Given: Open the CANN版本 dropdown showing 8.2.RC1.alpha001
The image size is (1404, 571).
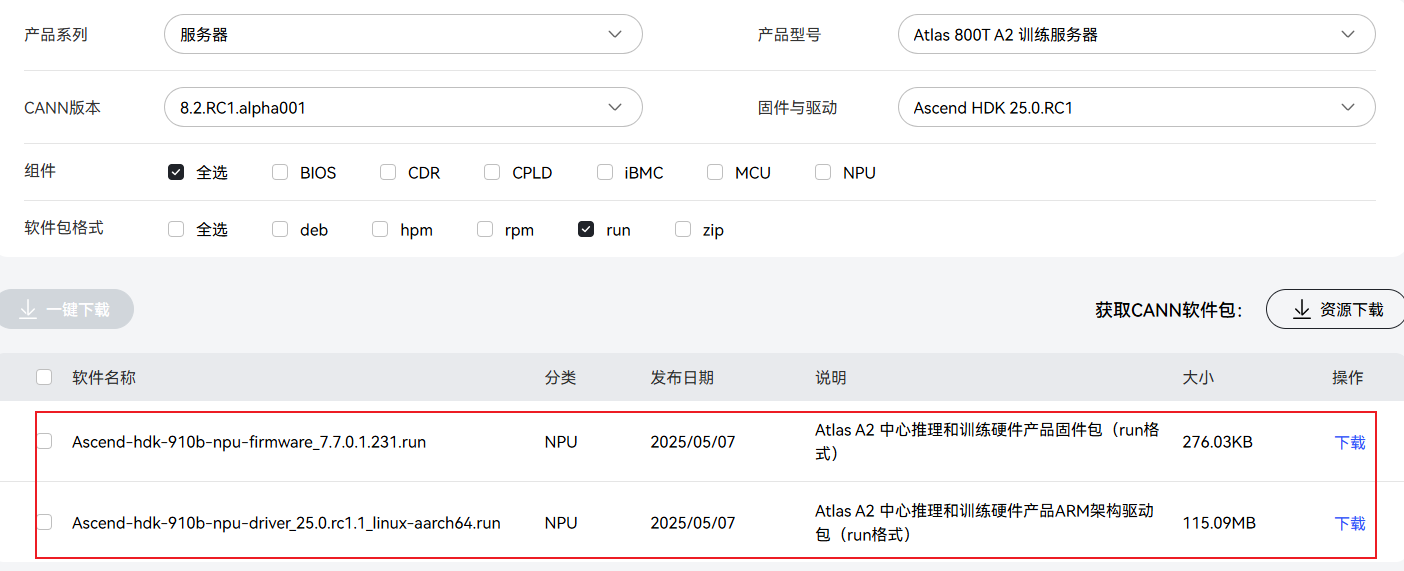Looking at the screenshot, I should 403,107.
